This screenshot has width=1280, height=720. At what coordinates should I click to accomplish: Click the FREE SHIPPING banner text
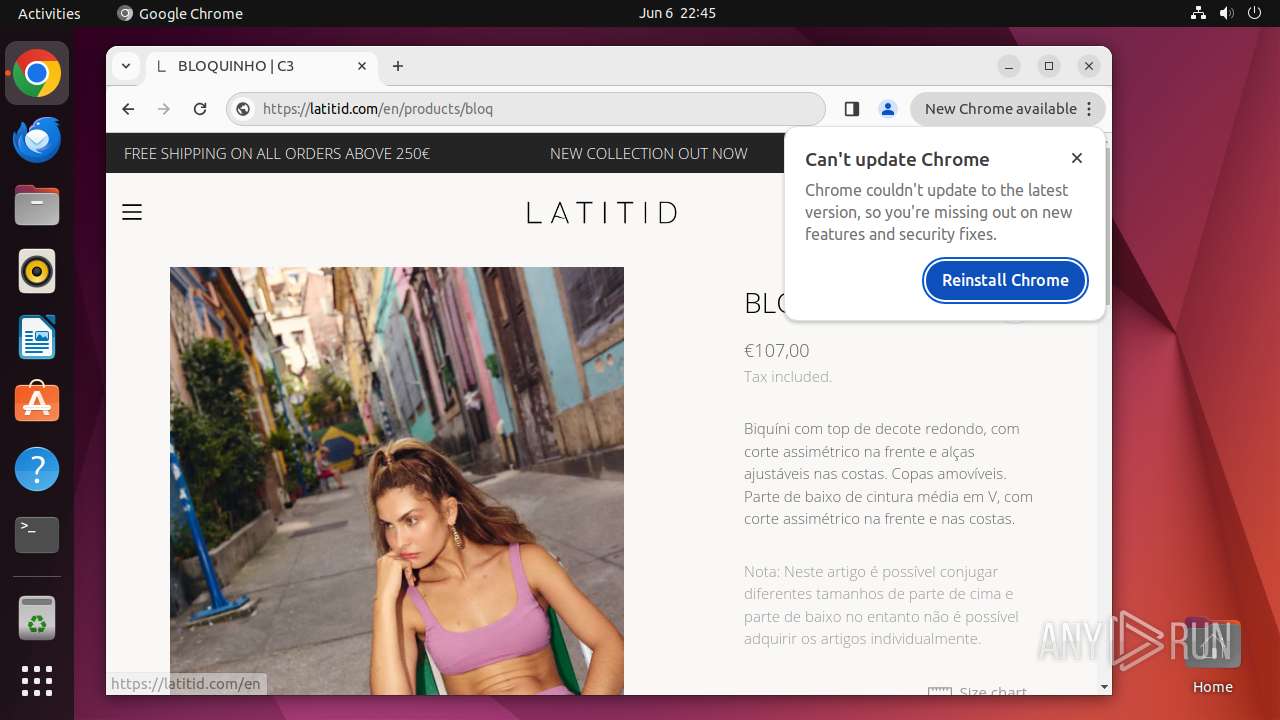tap(277, 153)
